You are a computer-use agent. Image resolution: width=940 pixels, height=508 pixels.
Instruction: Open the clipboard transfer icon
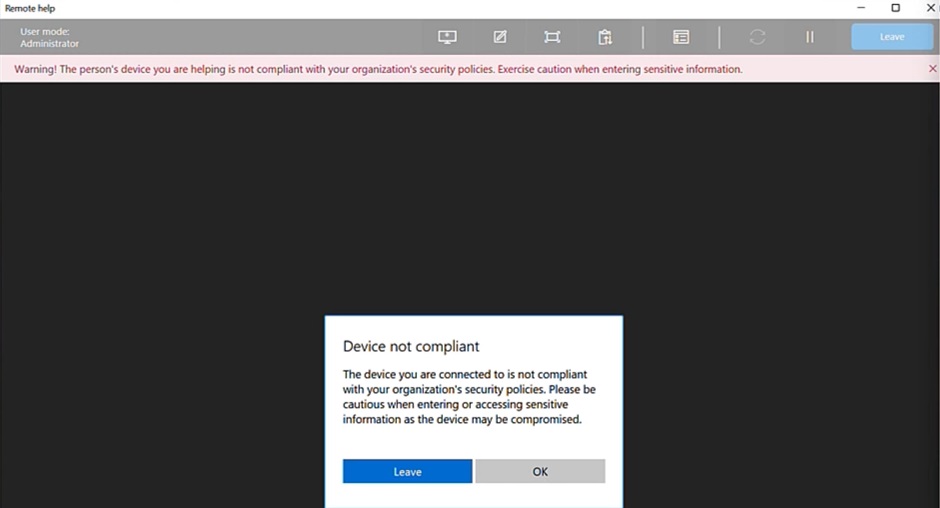[605, 37]
